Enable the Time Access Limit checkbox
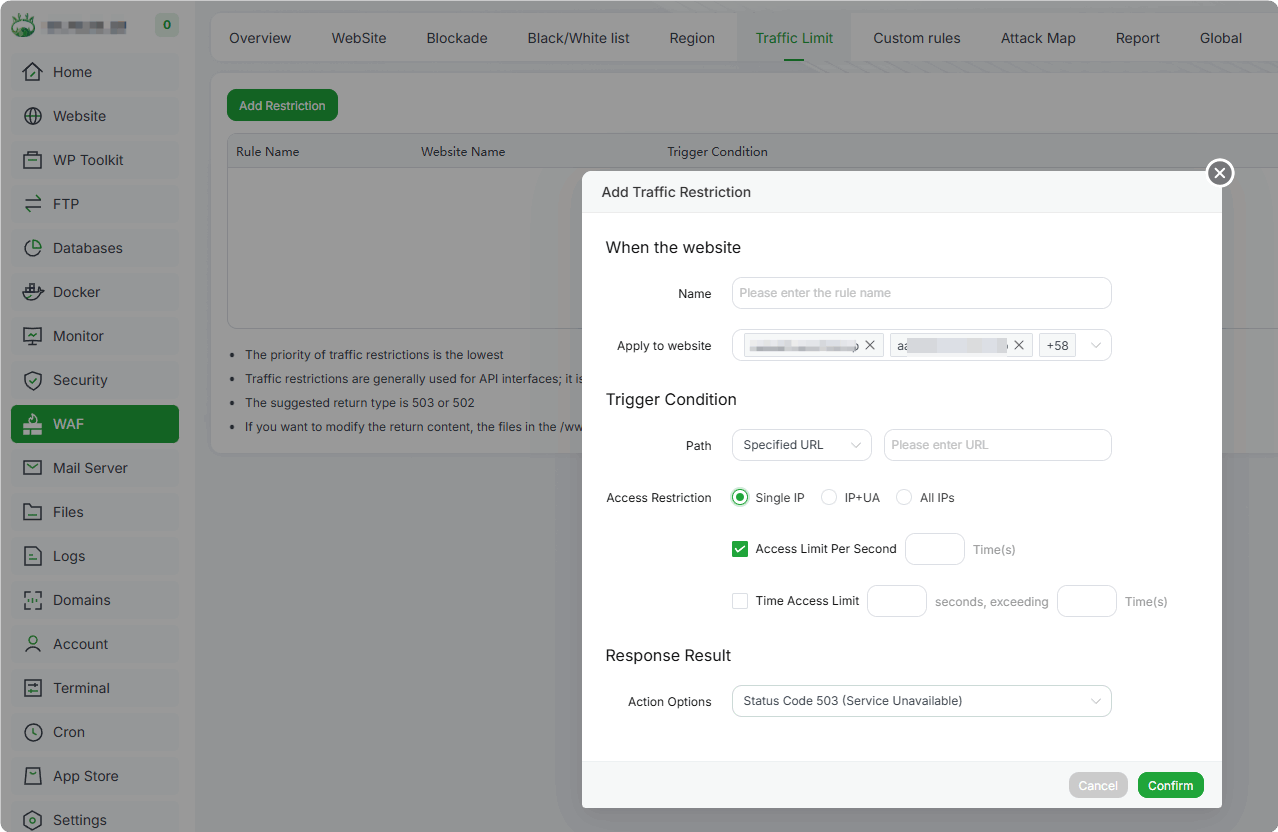 740,601
